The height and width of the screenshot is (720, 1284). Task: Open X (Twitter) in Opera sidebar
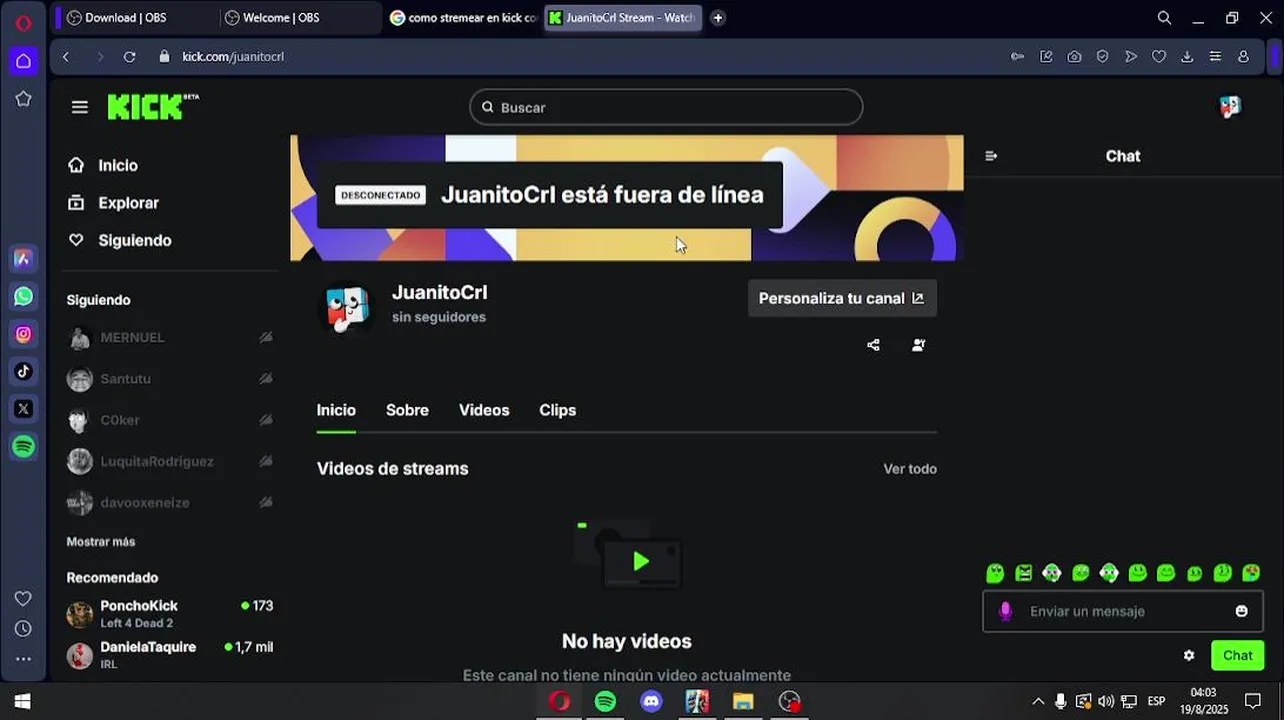[x=23, y=408]
